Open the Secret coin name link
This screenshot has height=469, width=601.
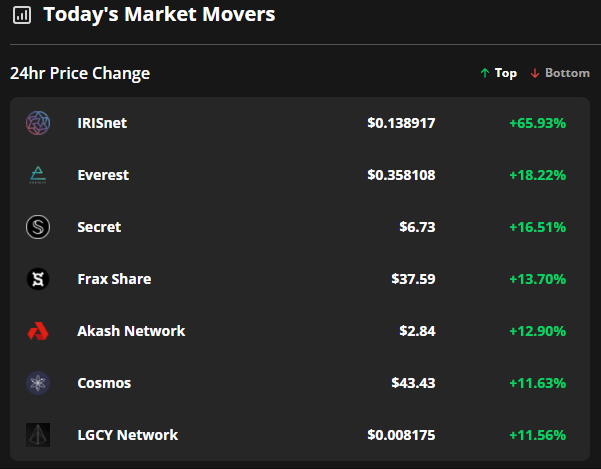pyautogui.click(x=99, y=227)
